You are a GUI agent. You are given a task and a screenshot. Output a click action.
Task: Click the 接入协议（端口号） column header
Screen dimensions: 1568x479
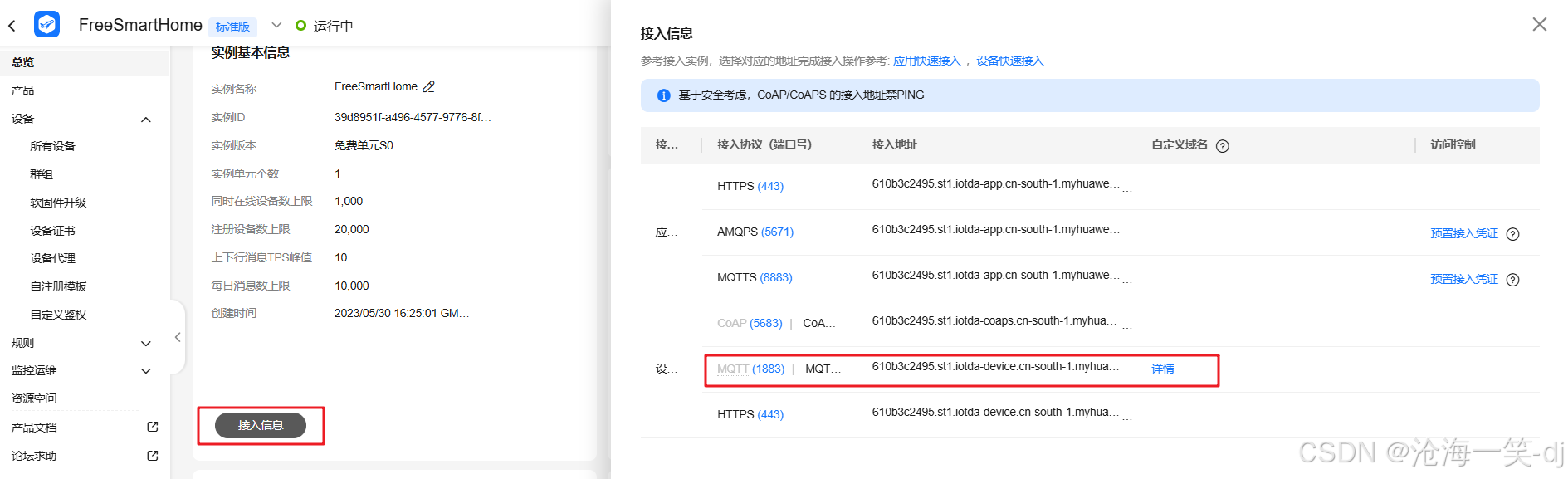click(764, 144)
